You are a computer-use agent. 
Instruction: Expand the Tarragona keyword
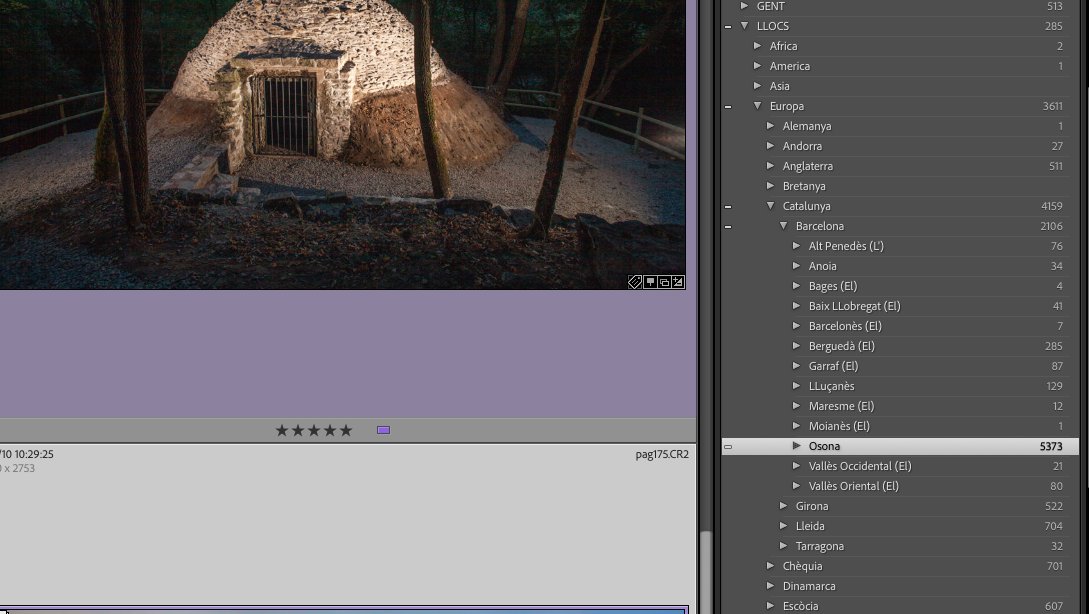pyautogui.click(x=783, y=546)
